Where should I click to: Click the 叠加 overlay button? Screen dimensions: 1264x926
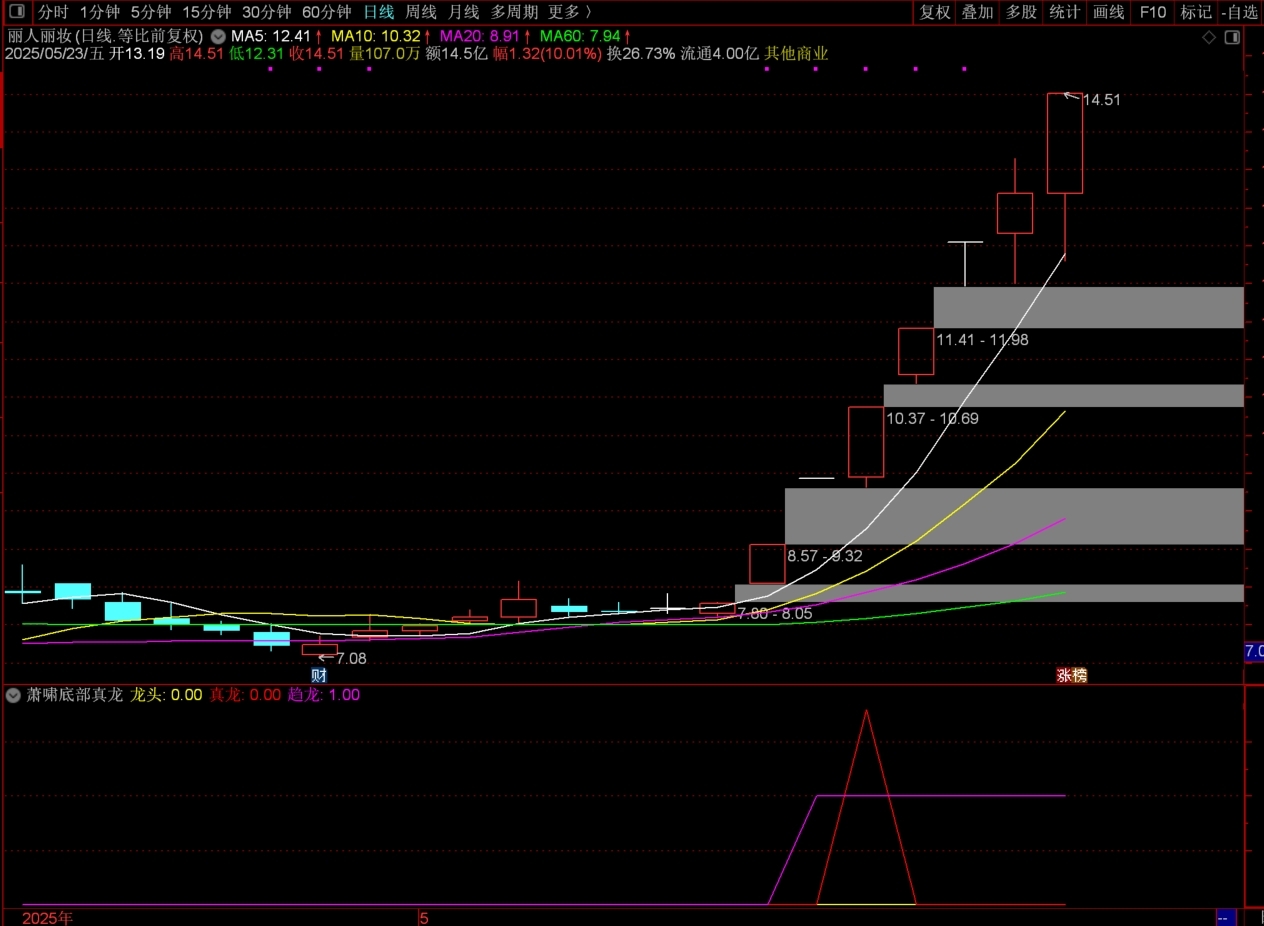tap(978, 12)
